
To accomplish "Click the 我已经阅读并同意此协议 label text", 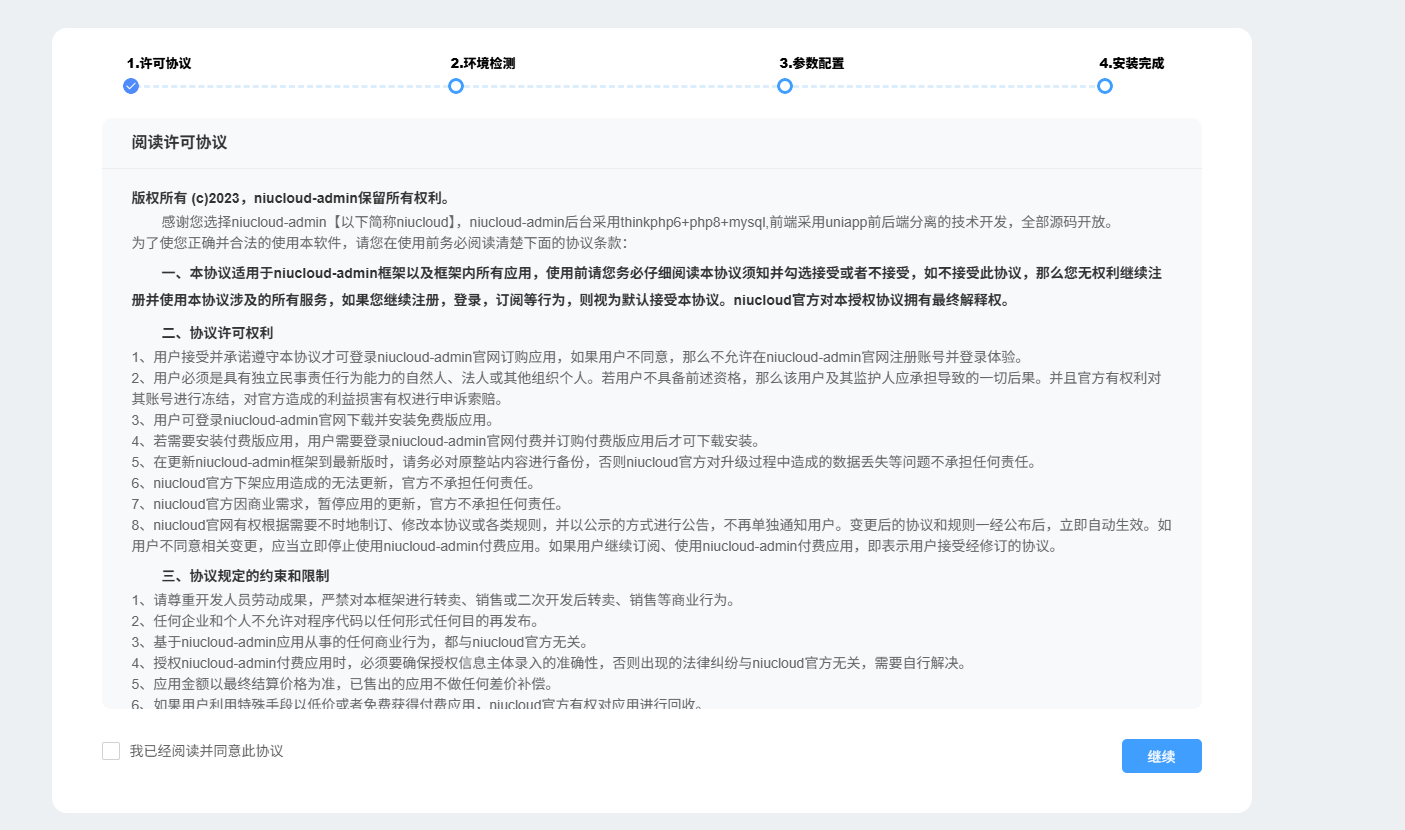I will [x=206, y=751].
